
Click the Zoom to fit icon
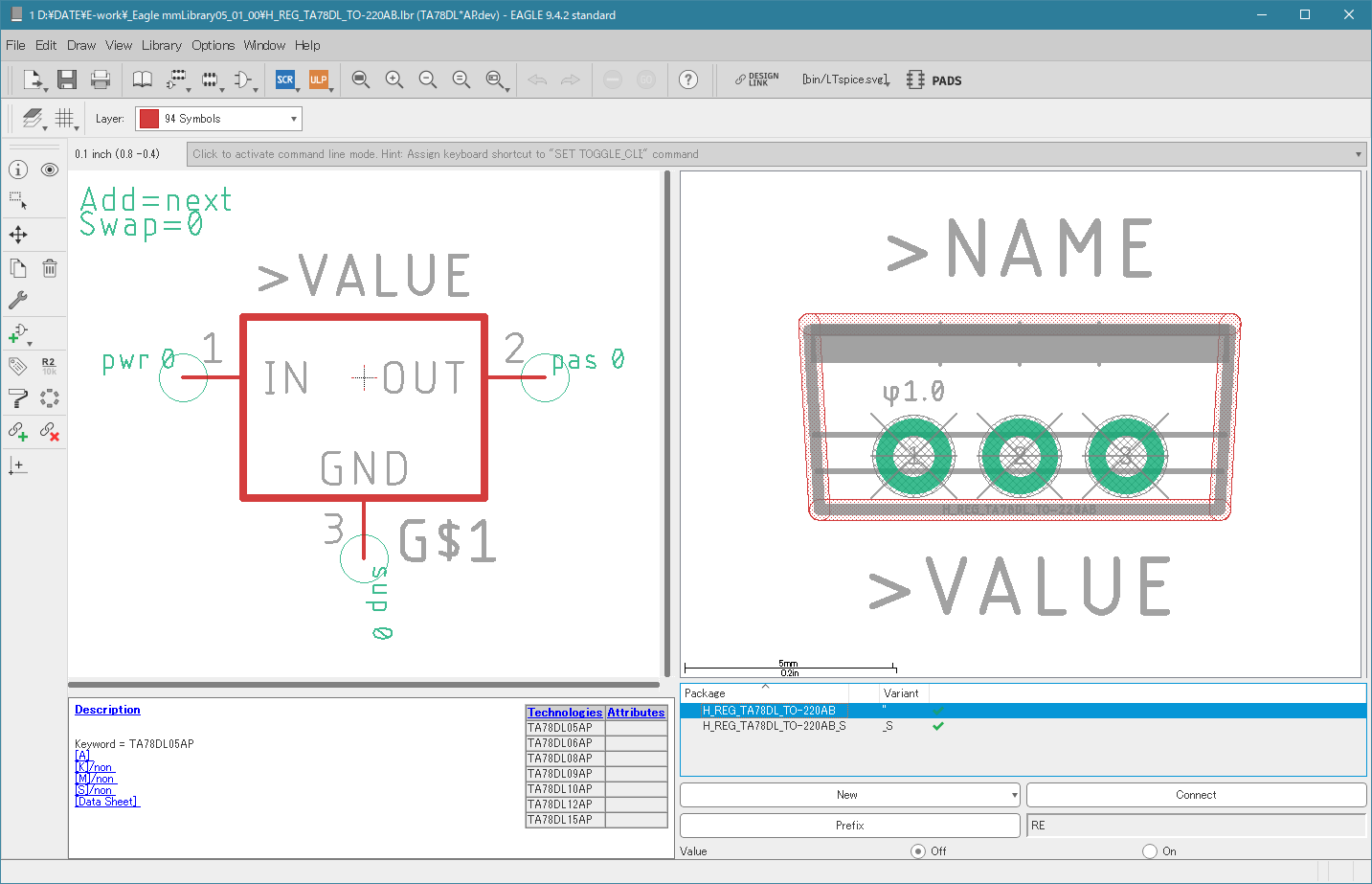(360, 79)
